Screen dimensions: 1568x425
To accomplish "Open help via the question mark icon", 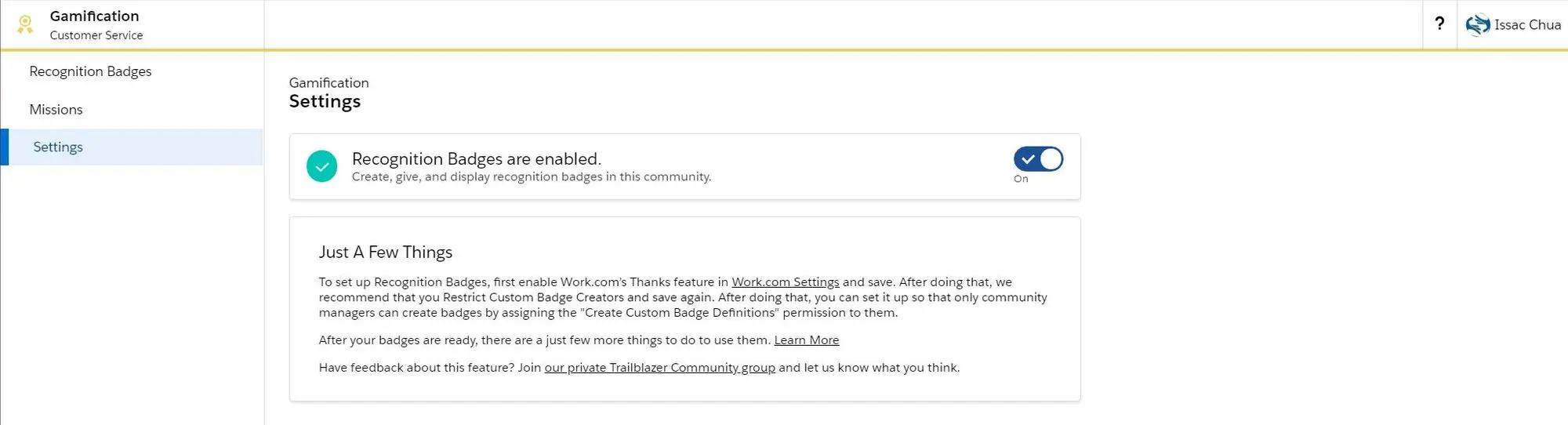I will 1439,24.
